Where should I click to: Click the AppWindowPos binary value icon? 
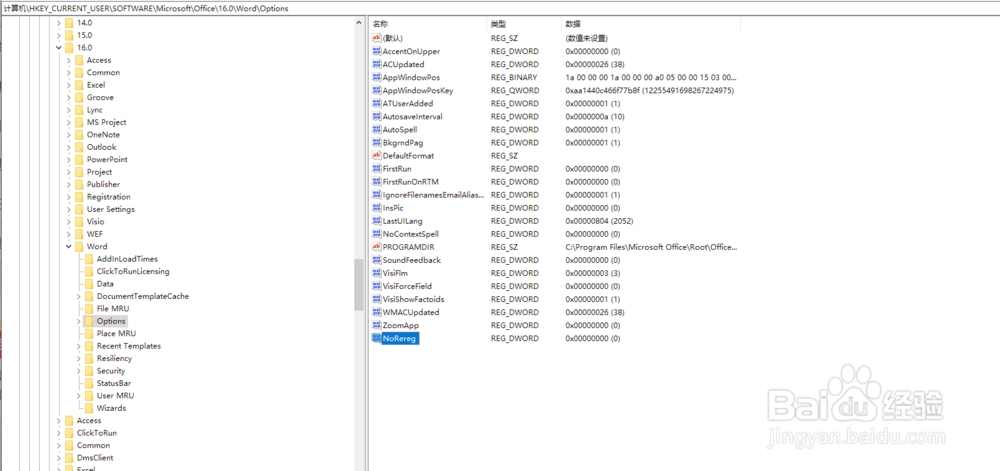click(x=376, y=77)
